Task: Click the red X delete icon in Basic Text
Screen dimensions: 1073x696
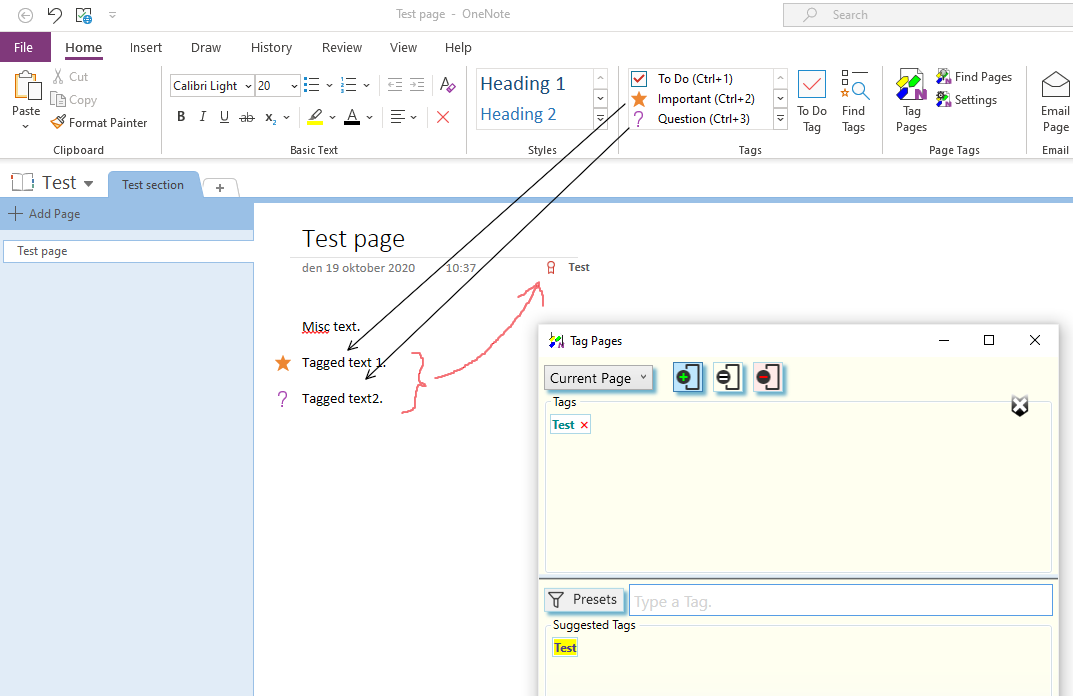Action: pyautogui.click(x=443, y=117)
